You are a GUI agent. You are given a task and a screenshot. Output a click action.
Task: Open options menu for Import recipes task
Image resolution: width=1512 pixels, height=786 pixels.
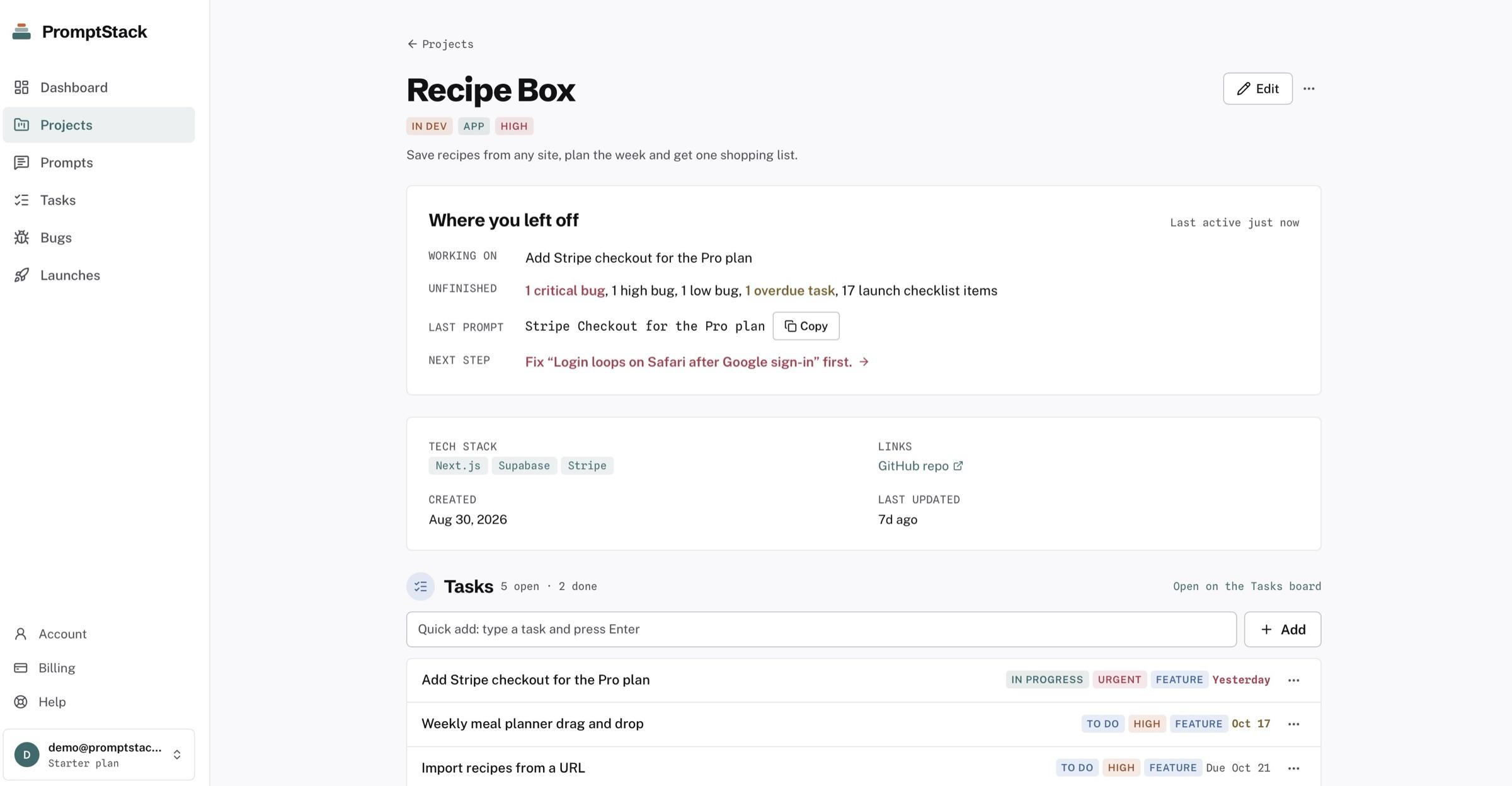tap(1293, 768)
